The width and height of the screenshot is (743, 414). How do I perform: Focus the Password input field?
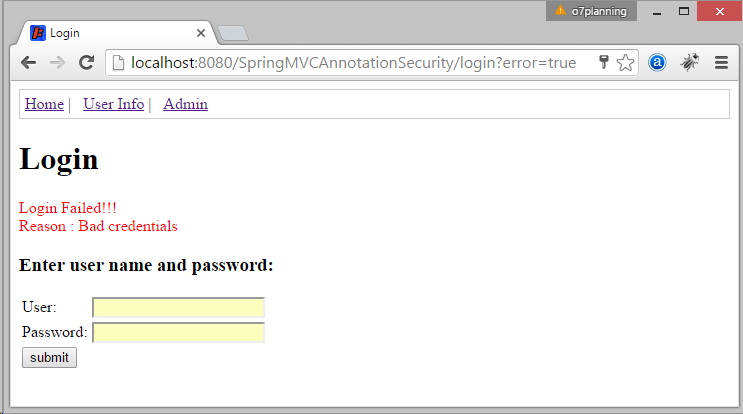(179, 332)
